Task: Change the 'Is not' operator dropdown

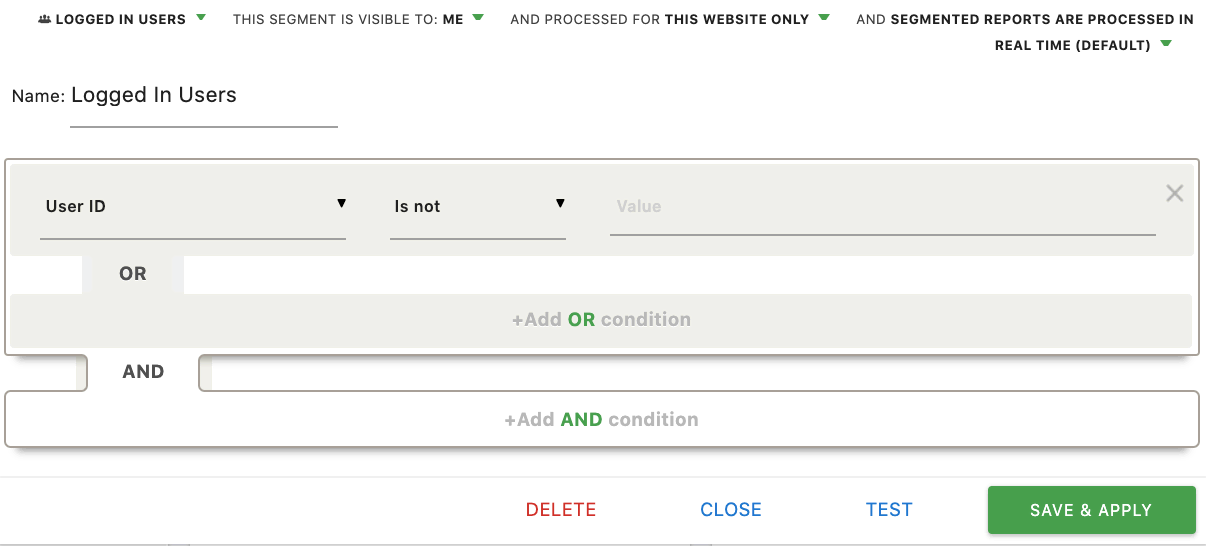Action: coord(470,207)
